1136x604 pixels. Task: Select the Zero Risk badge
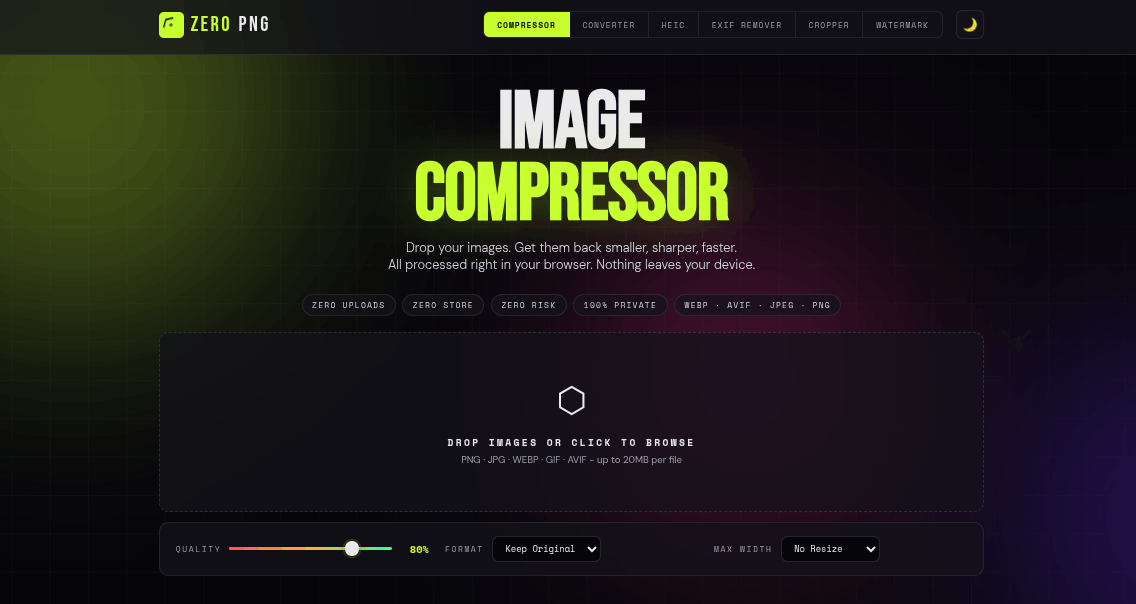click(x=528, y=305)
